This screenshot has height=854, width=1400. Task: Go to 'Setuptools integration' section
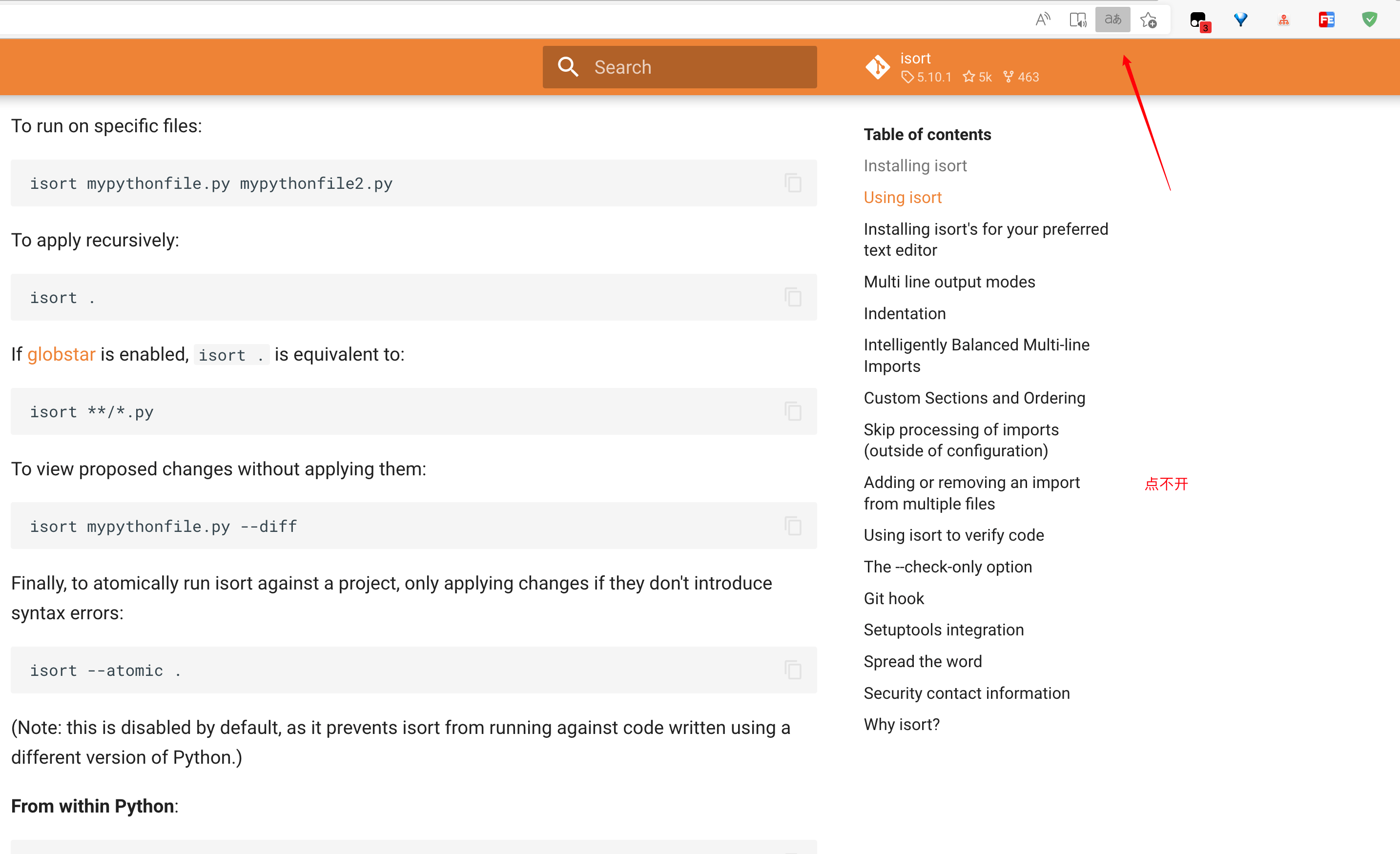coord(943,630)
